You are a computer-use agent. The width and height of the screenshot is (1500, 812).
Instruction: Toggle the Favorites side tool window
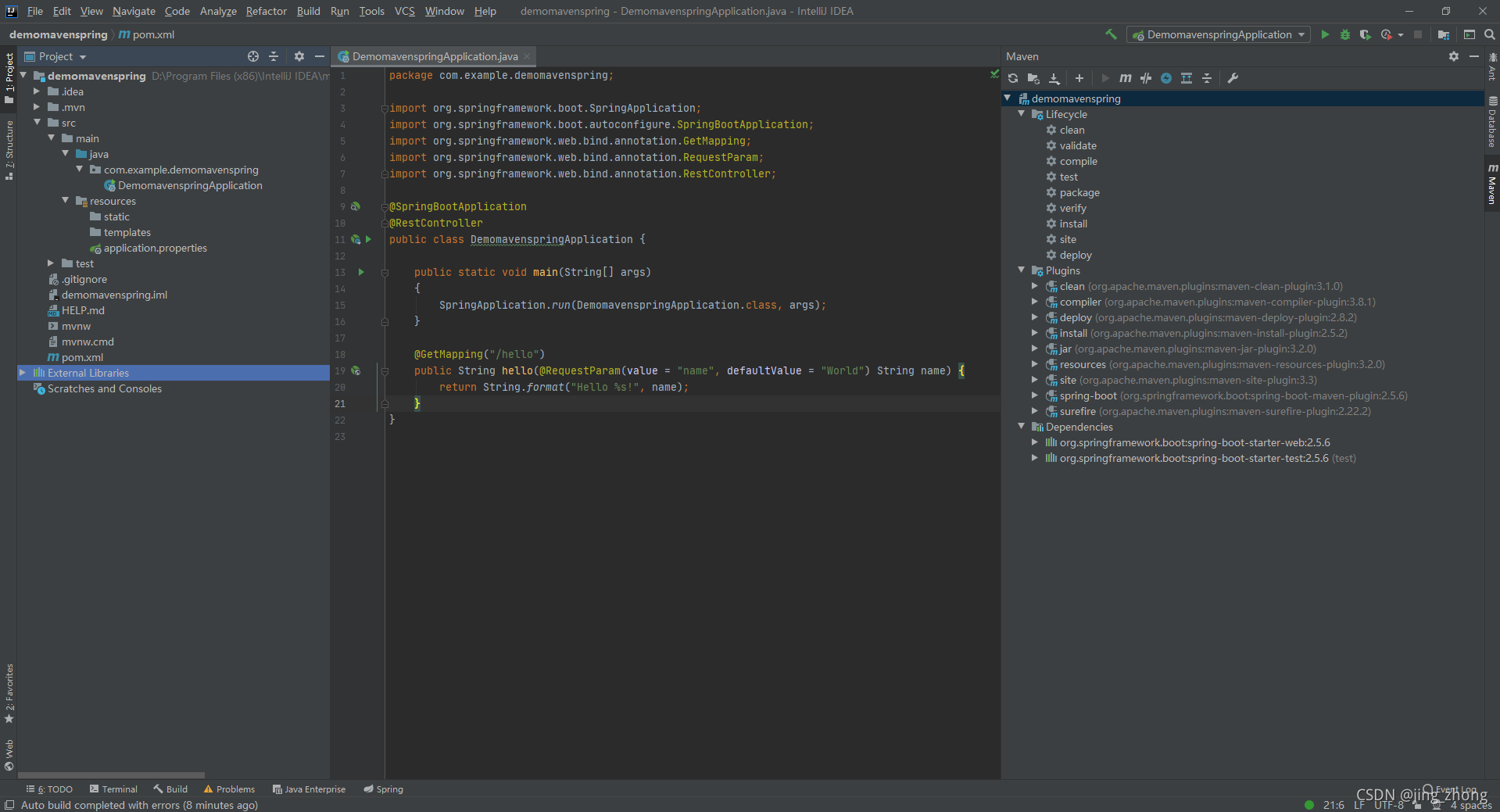(x=9, y=693)
